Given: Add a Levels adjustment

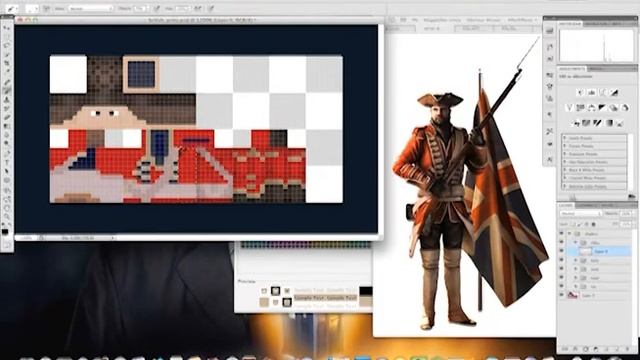Looking at the screenshot, I should point(592,93).
